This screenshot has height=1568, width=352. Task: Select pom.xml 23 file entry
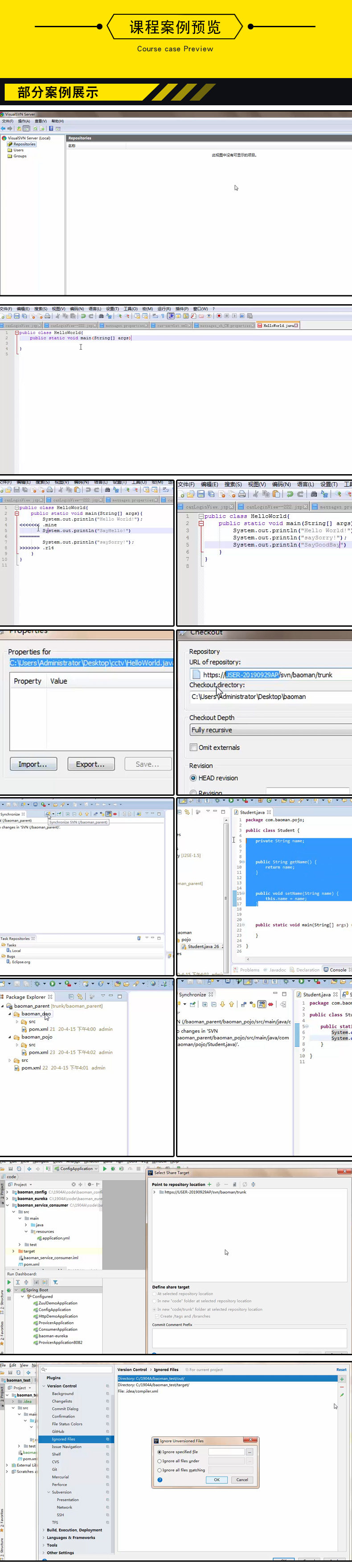coord(67,1052)
